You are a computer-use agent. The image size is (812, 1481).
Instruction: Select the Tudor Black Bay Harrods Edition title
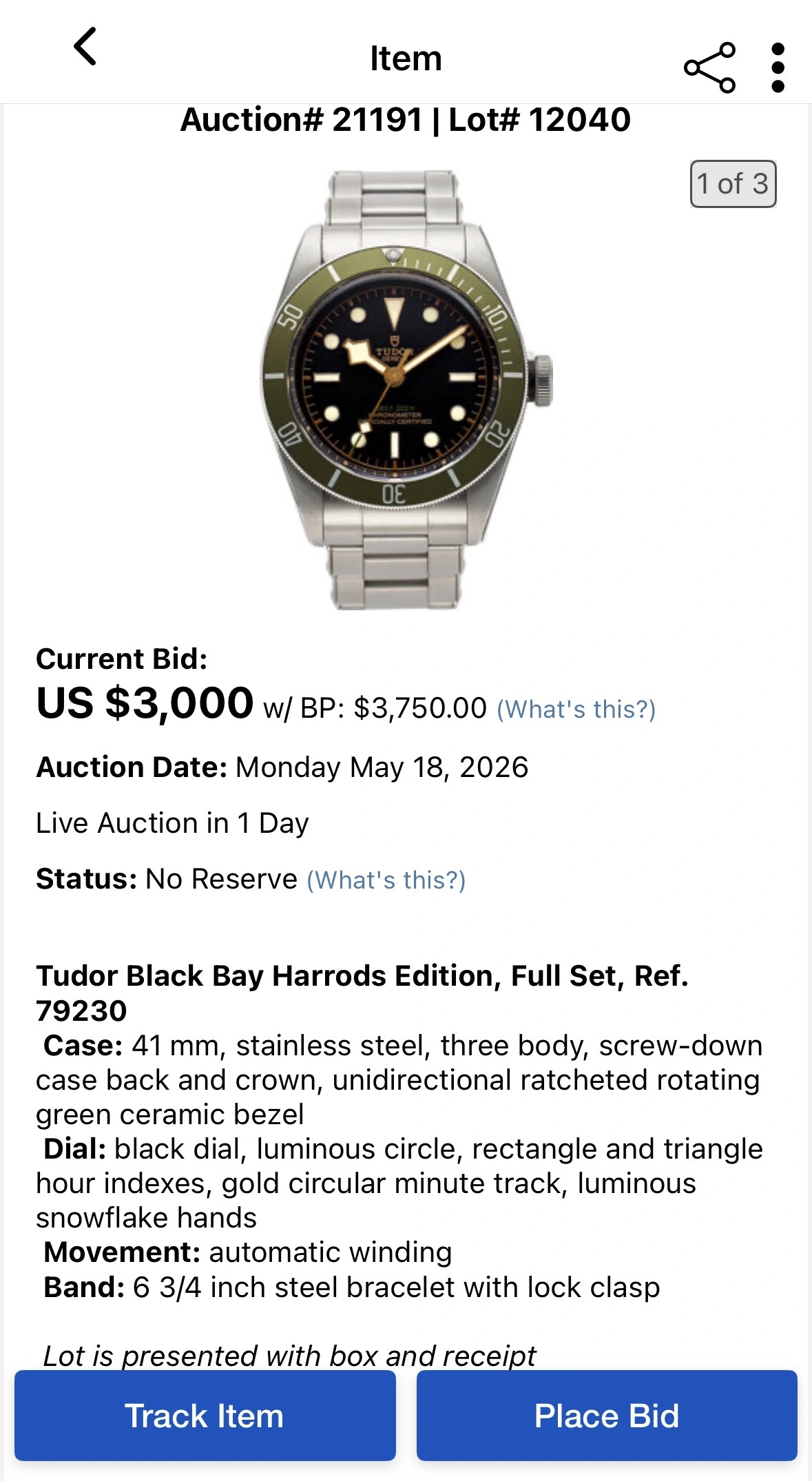362,993
